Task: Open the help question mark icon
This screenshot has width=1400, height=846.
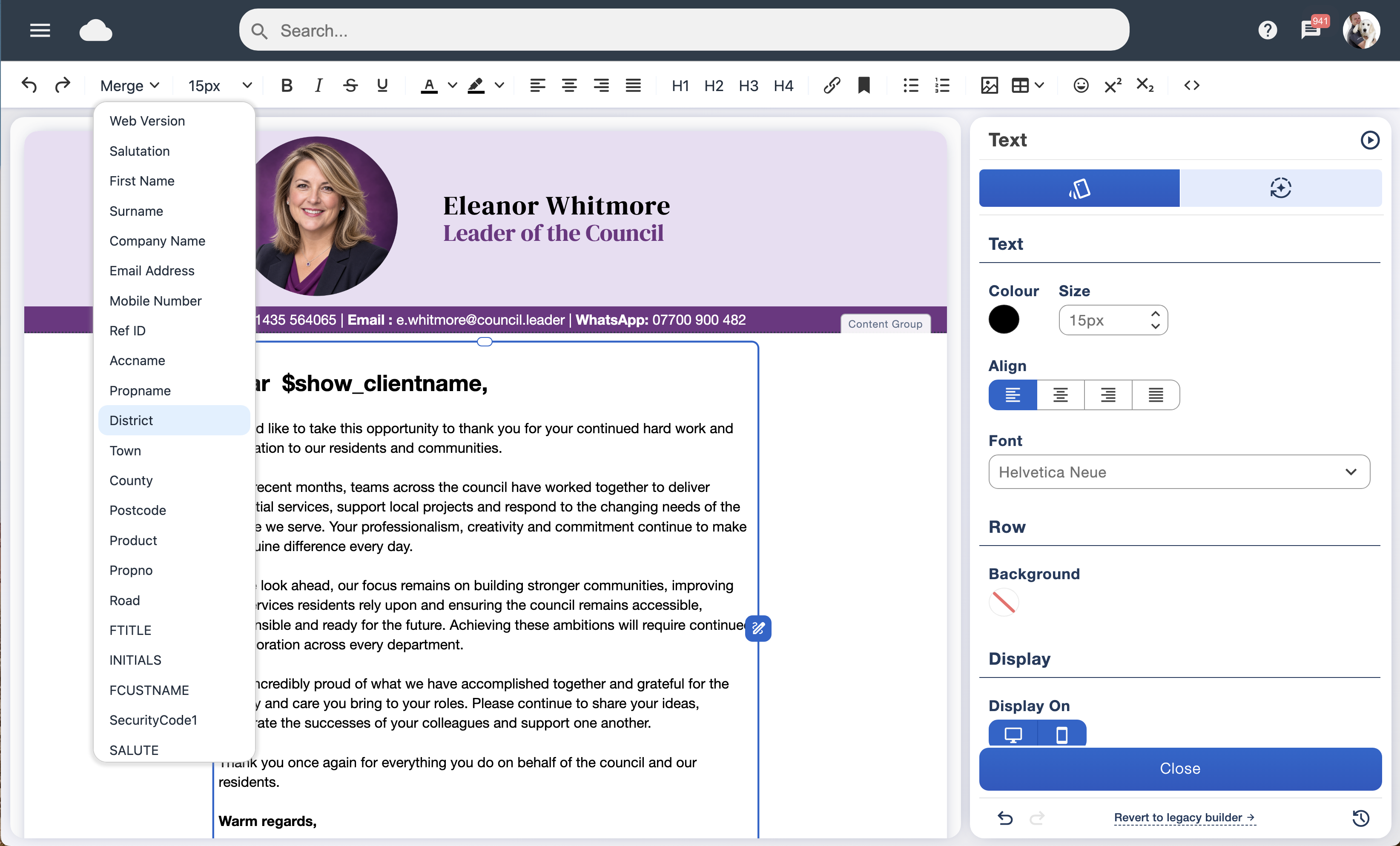Action: [x=1267, y=31]
